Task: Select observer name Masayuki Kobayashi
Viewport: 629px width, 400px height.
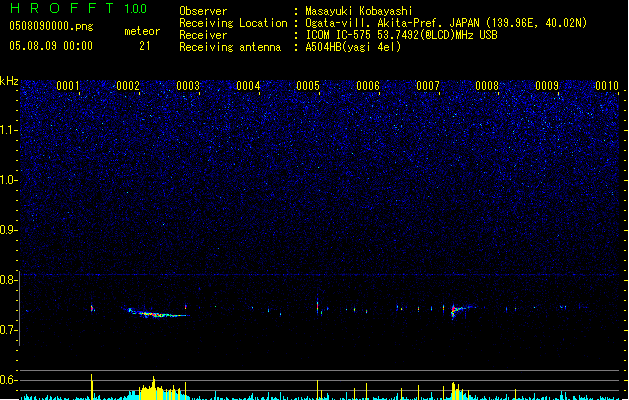Action: pyautogui.click(x=359, y=11)
